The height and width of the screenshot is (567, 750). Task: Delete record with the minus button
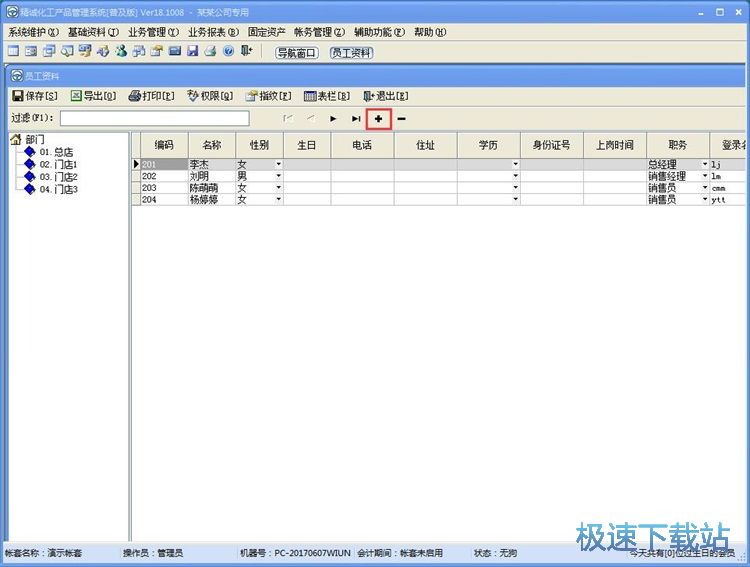[401, 119]
